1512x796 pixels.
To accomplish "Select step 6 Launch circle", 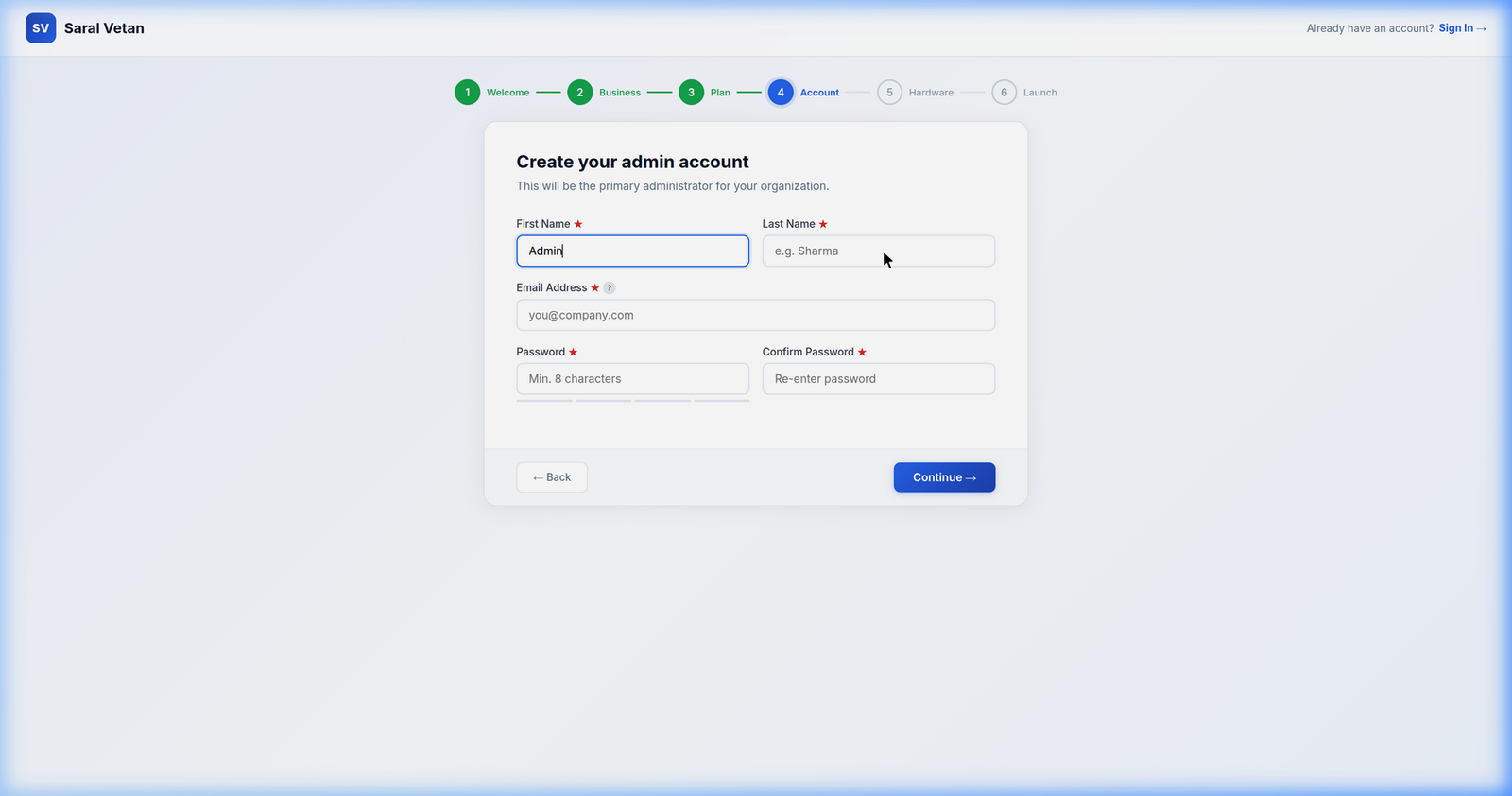I will click(x=1004, y=93).
